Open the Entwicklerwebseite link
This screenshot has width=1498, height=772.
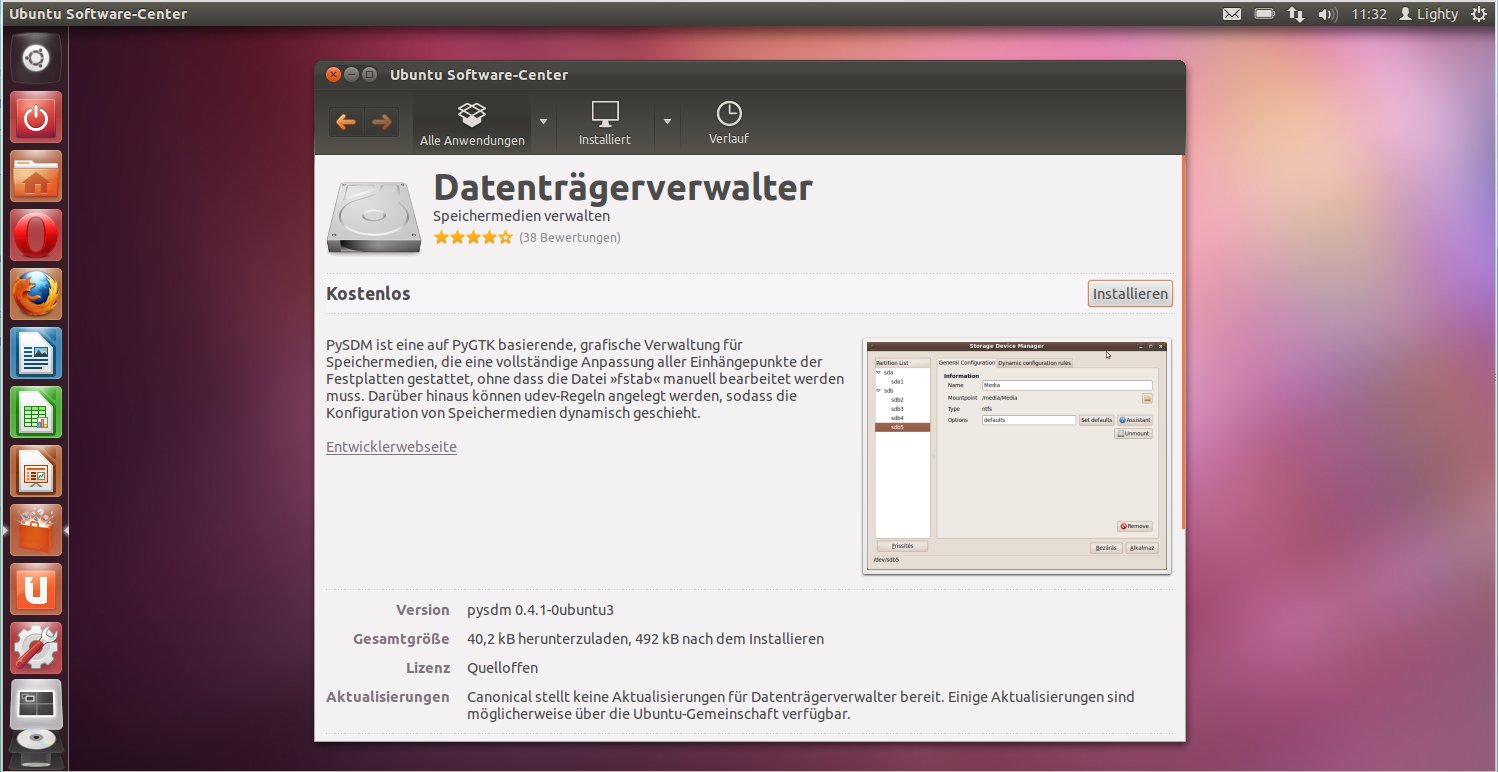tap(391, 447)
